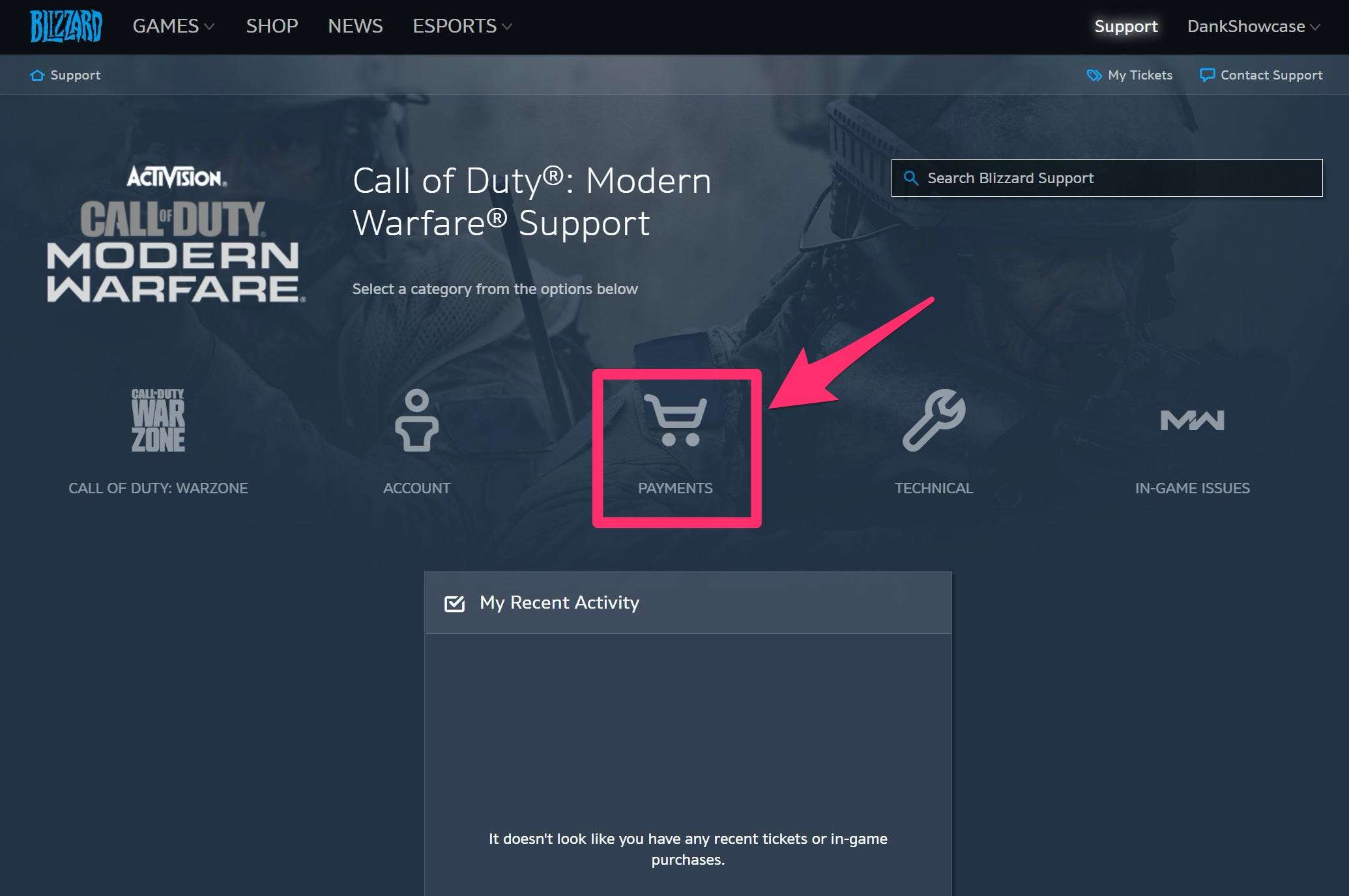The image size is (1349, 896).
Task: Click the In-Game Issues category icon
Action: point(1192,420)
